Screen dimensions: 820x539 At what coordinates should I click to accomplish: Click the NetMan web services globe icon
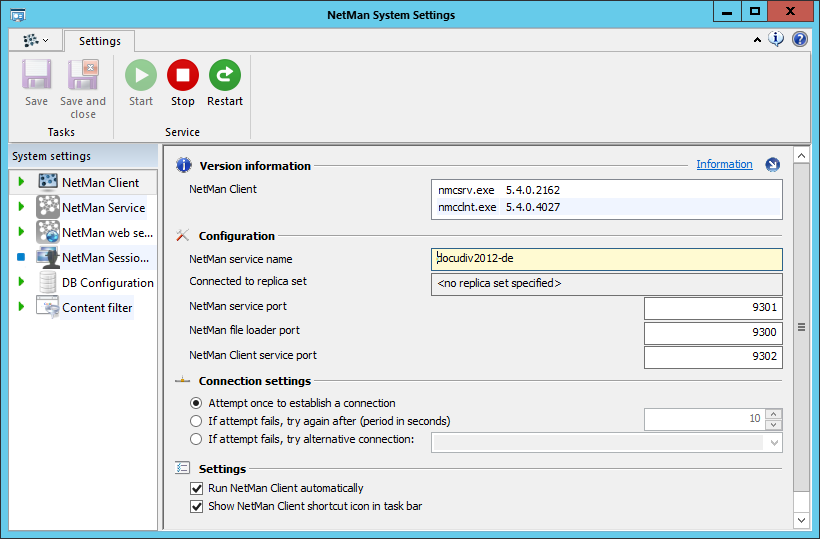click(48, 232)
